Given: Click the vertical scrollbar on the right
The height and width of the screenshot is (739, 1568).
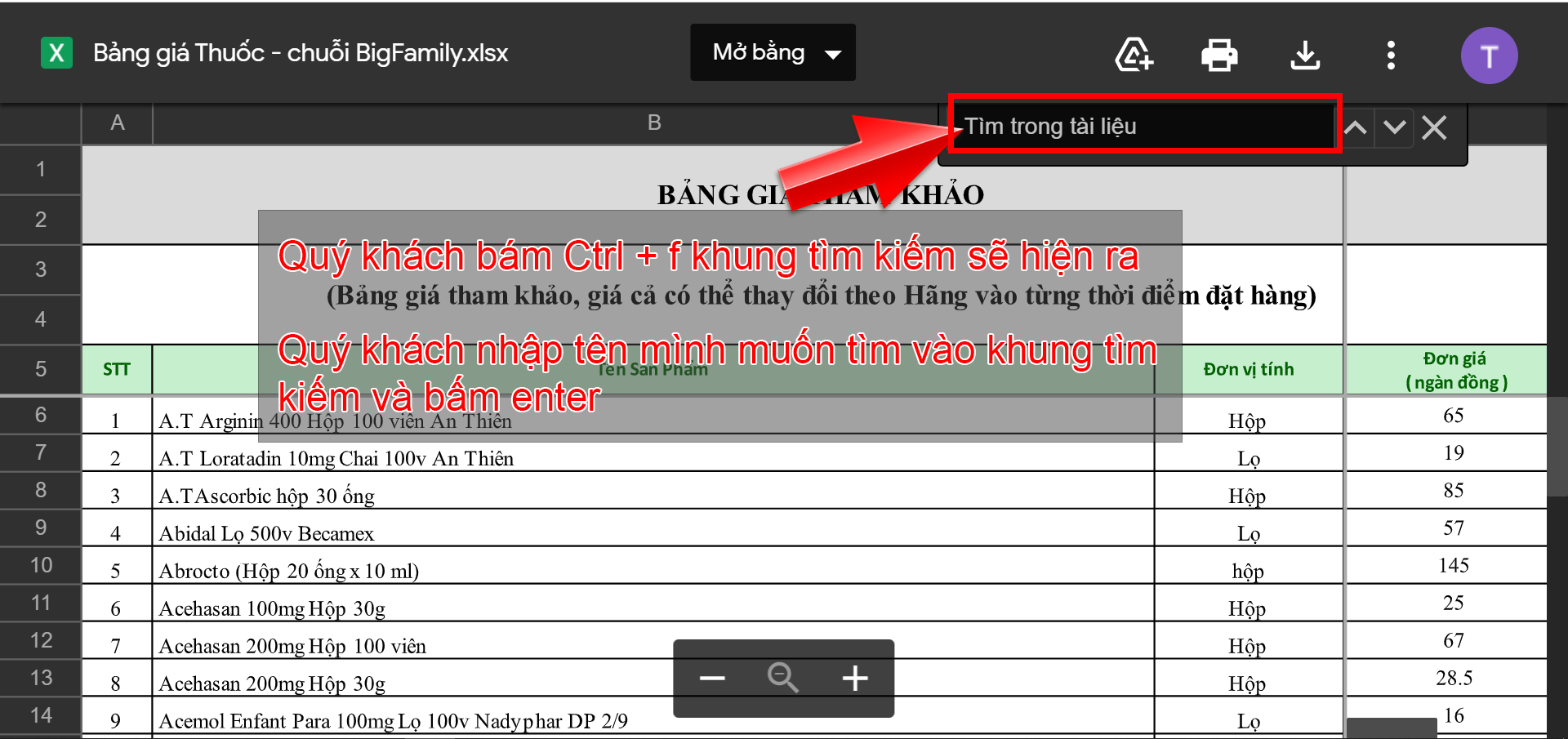Looking at the screenshot, I should (x=1557, y=445).
